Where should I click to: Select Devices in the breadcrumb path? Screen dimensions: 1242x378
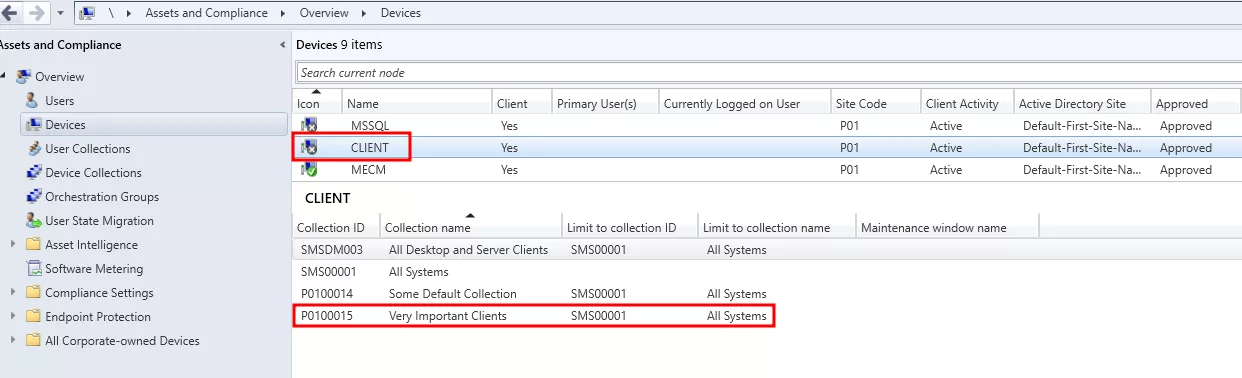[x=401, y=13]
